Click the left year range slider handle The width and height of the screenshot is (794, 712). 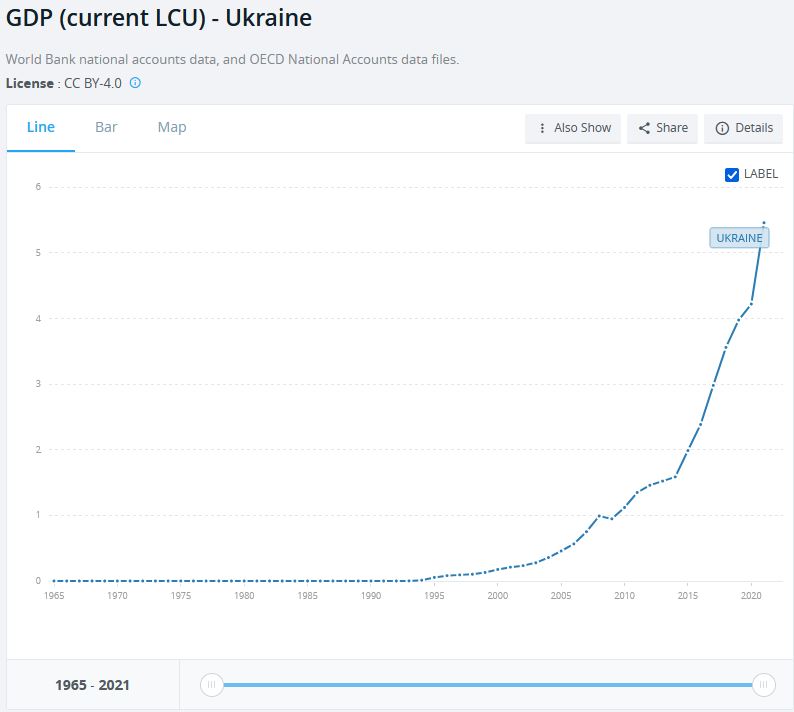click(x=211, y=684)
